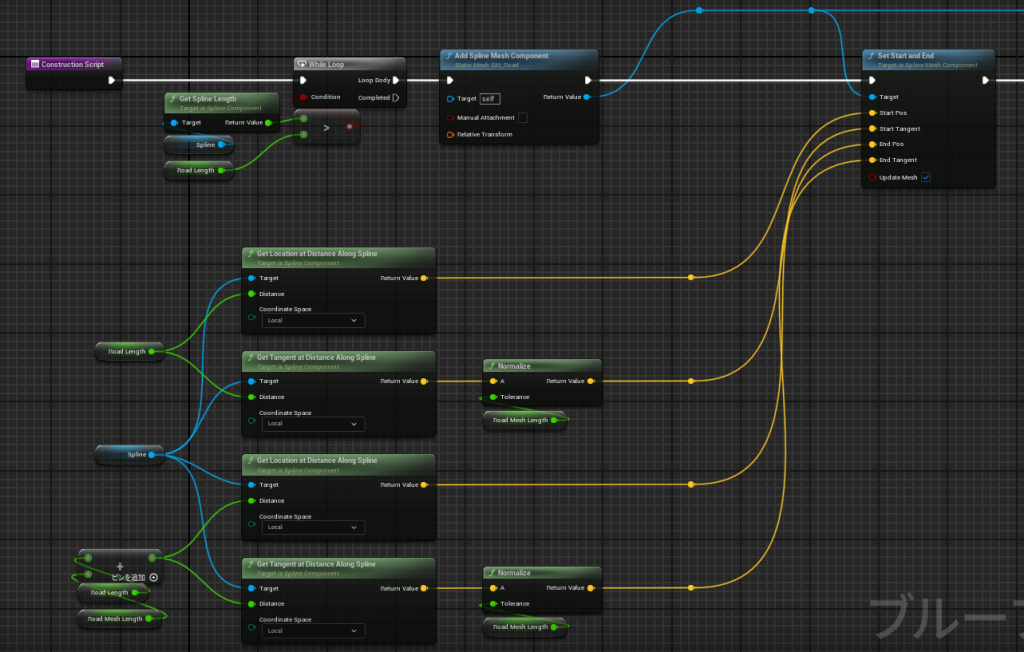Screen dimensions: 1024x652
Task: Click the Return Value pin of Add Spline Mesh Component
Action: click(586, 97)
